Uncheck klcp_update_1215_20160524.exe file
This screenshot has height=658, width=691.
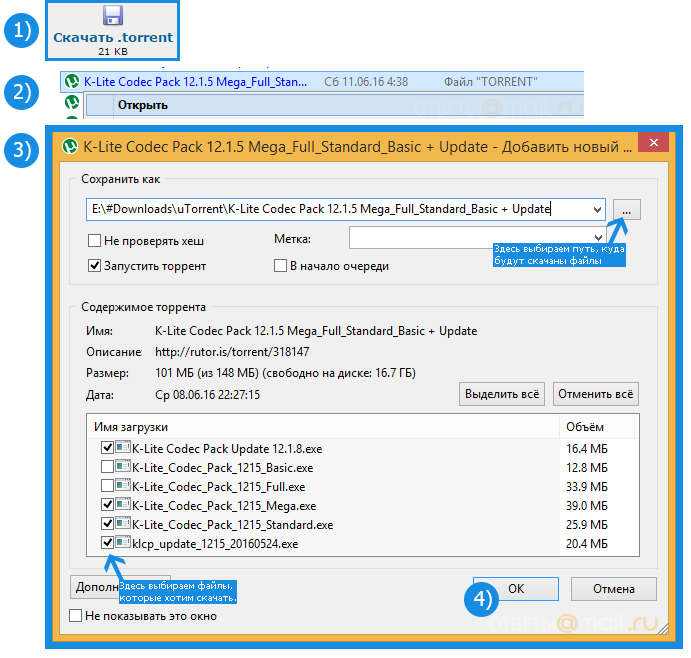107,542
